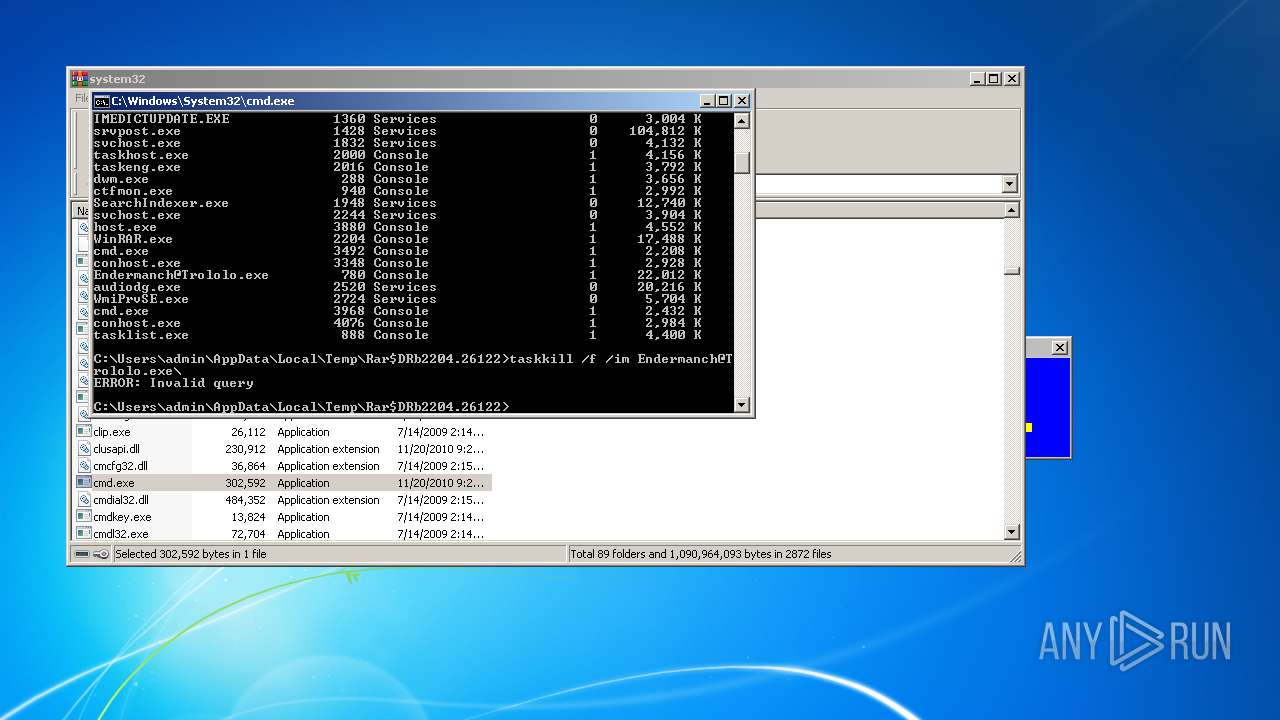Click the Application type cell of clip.exe

pos(303,432)
